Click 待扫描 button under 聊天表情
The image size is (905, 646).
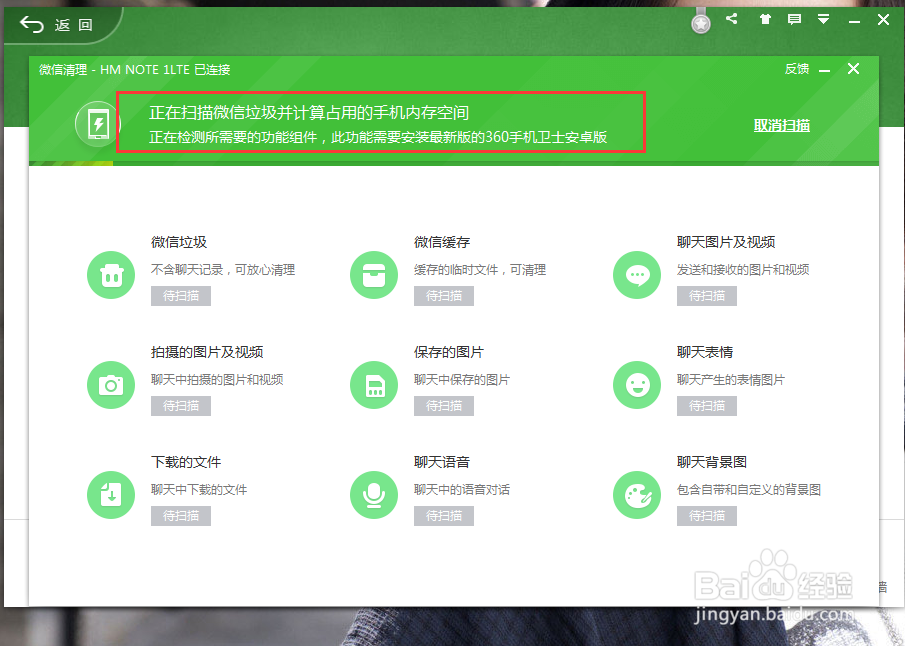(707, 406)
